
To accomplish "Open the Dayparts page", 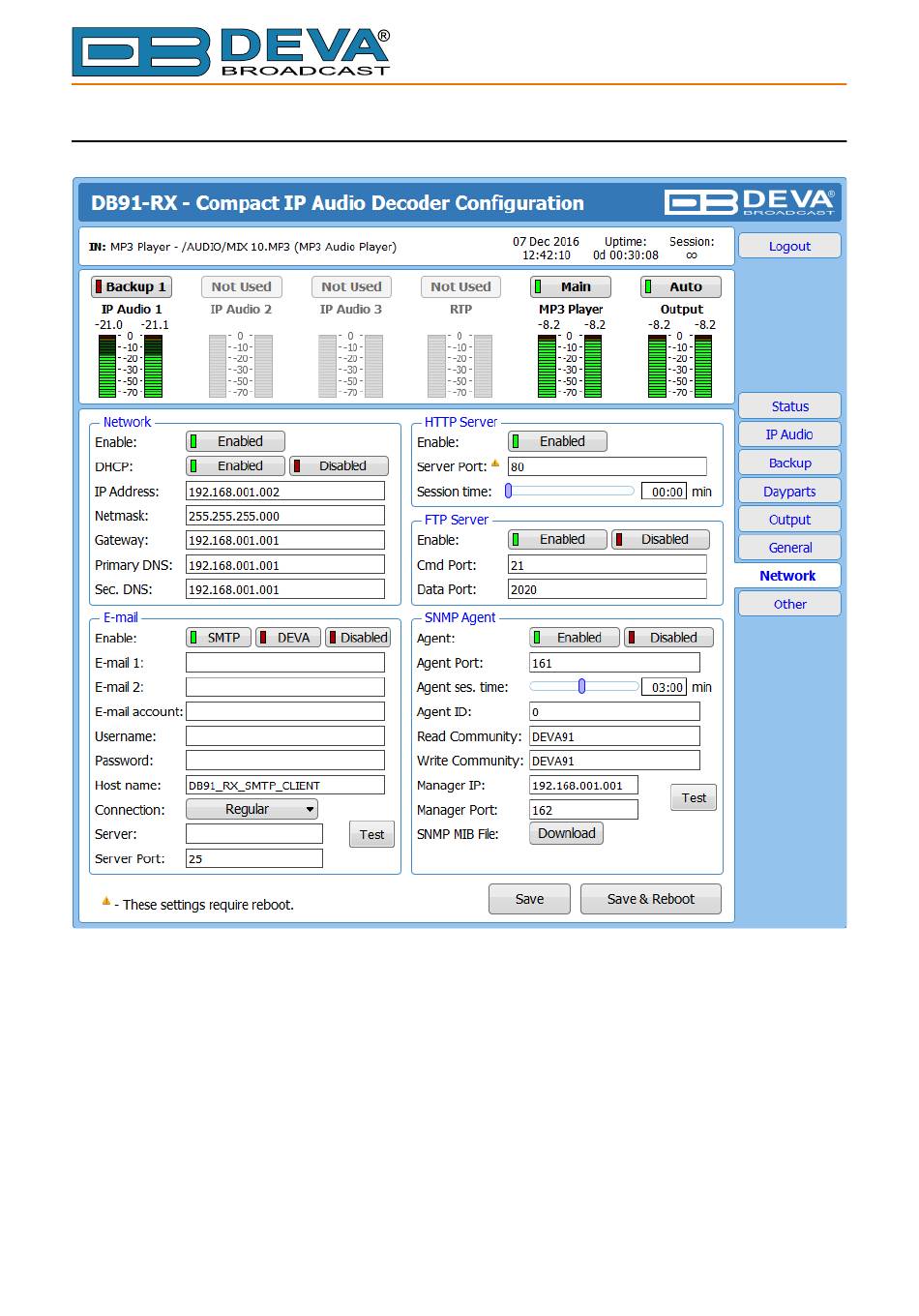I will tap(789, 492).
